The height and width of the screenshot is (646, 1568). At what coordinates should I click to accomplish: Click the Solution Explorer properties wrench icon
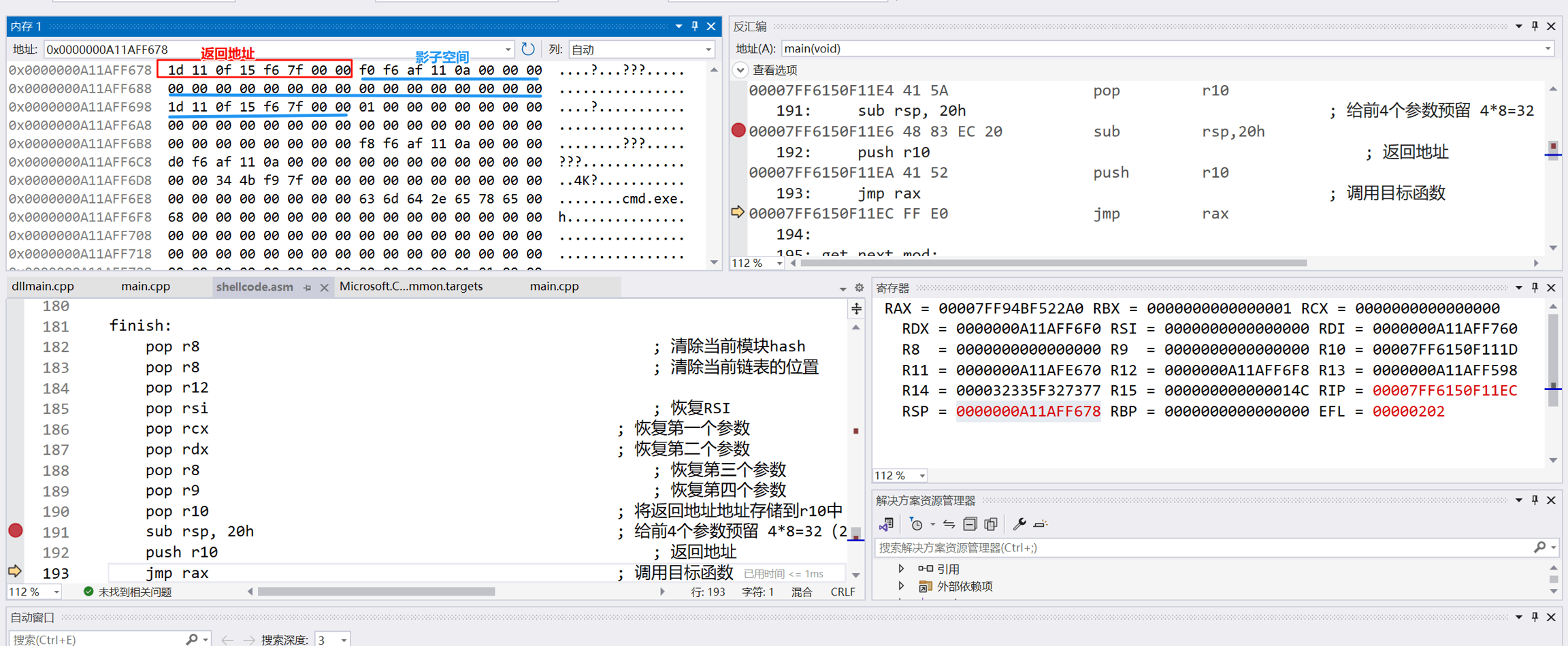tap(1019, 524)
